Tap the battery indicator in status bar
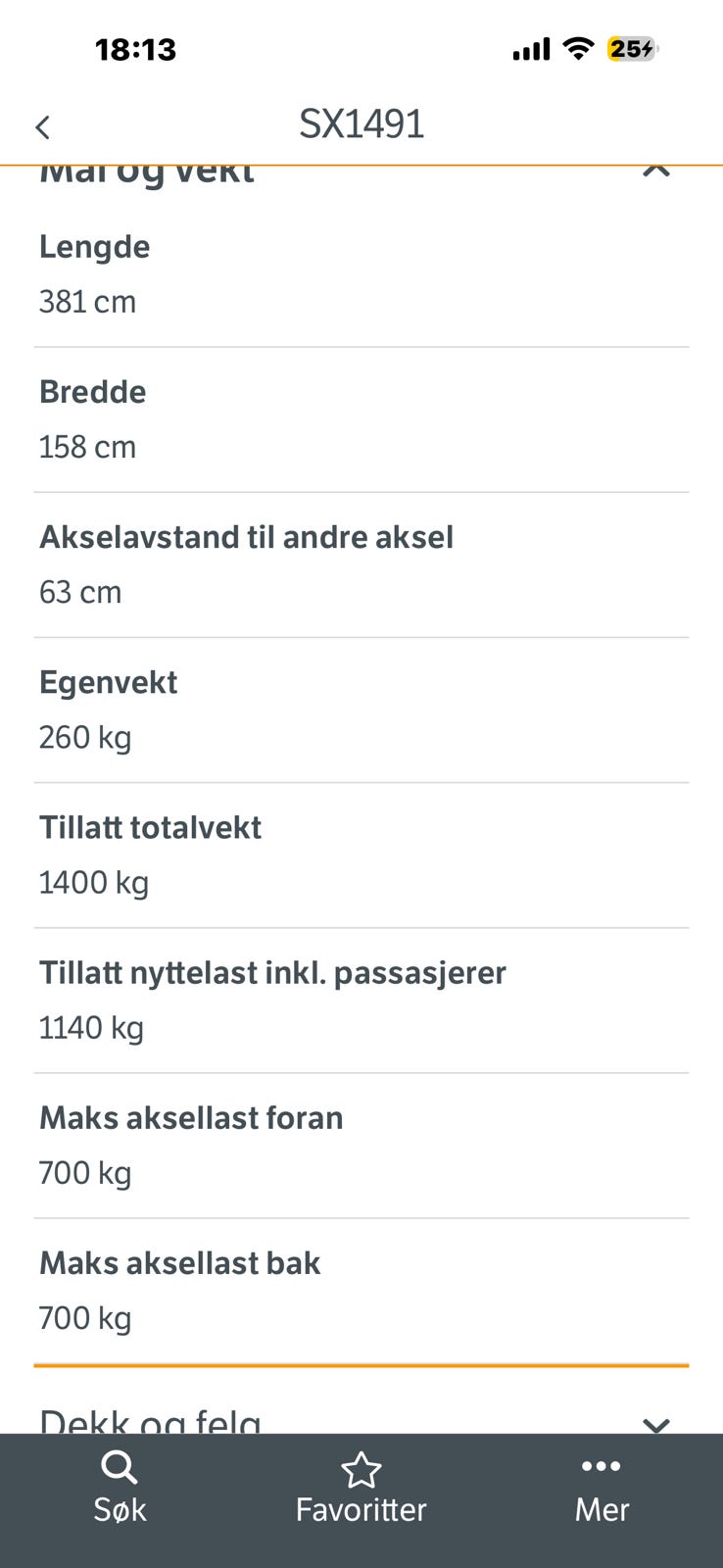723x1568 pixels. [632, 49]
